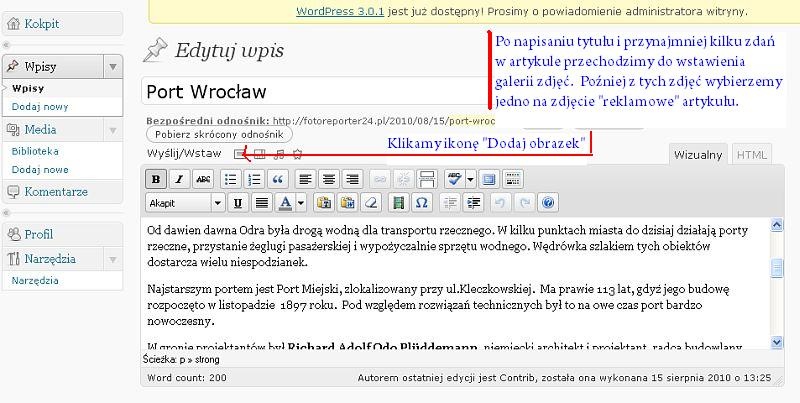Viewport: 800px width, 403px height.
Task: Toggle italic formatting
Action: [x=180, y=179]
